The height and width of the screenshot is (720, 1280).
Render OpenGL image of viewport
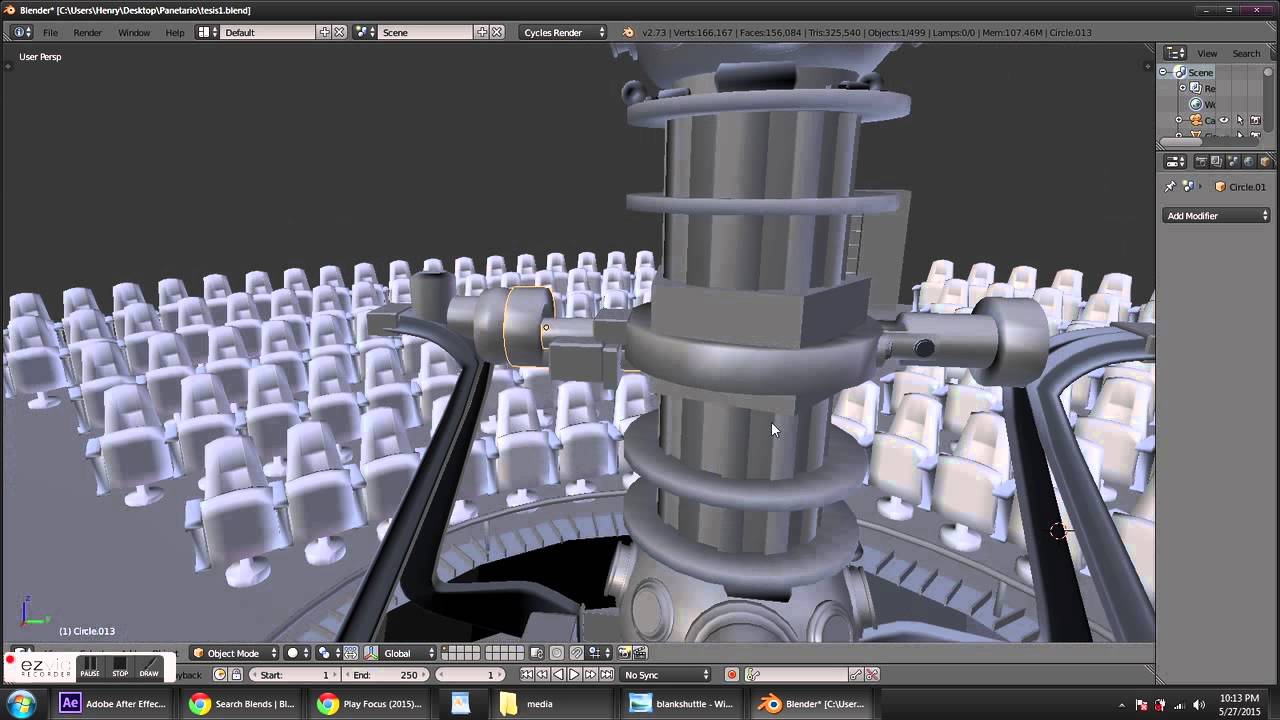coord(625,653)
